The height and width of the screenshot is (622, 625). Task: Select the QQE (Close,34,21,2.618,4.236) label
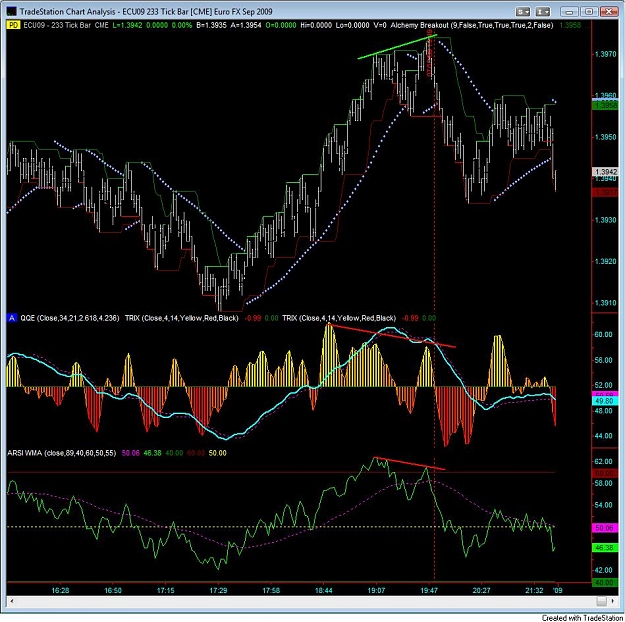coord(69,318)
